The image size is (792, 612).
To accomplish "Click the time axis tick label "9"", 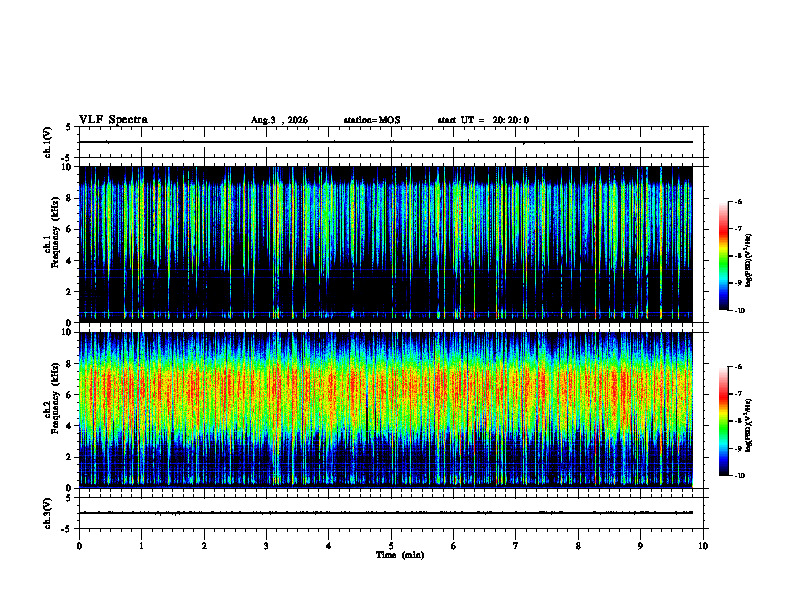I will coord(640,546).
